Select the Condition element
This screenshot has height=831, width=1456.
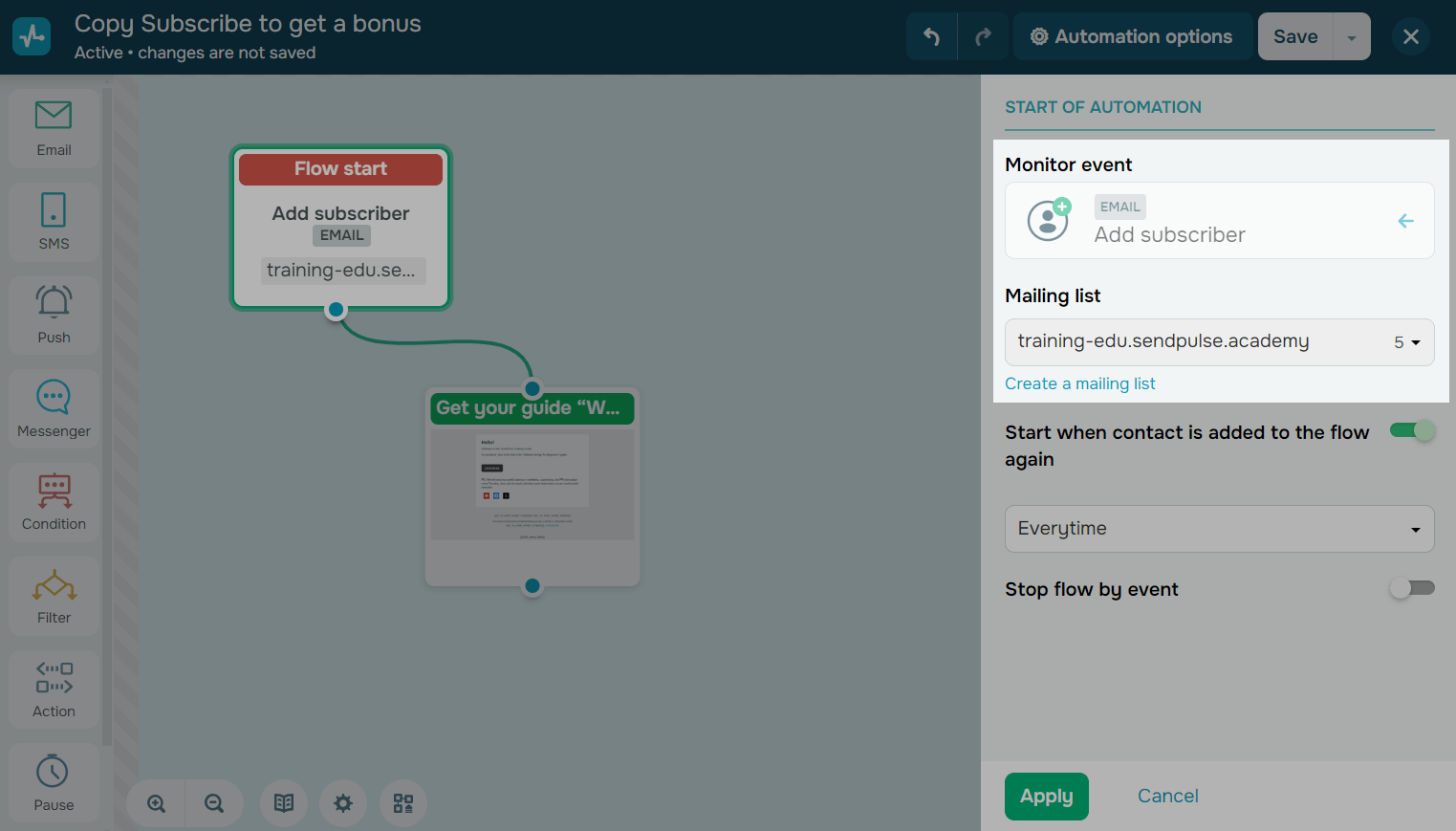54,503
